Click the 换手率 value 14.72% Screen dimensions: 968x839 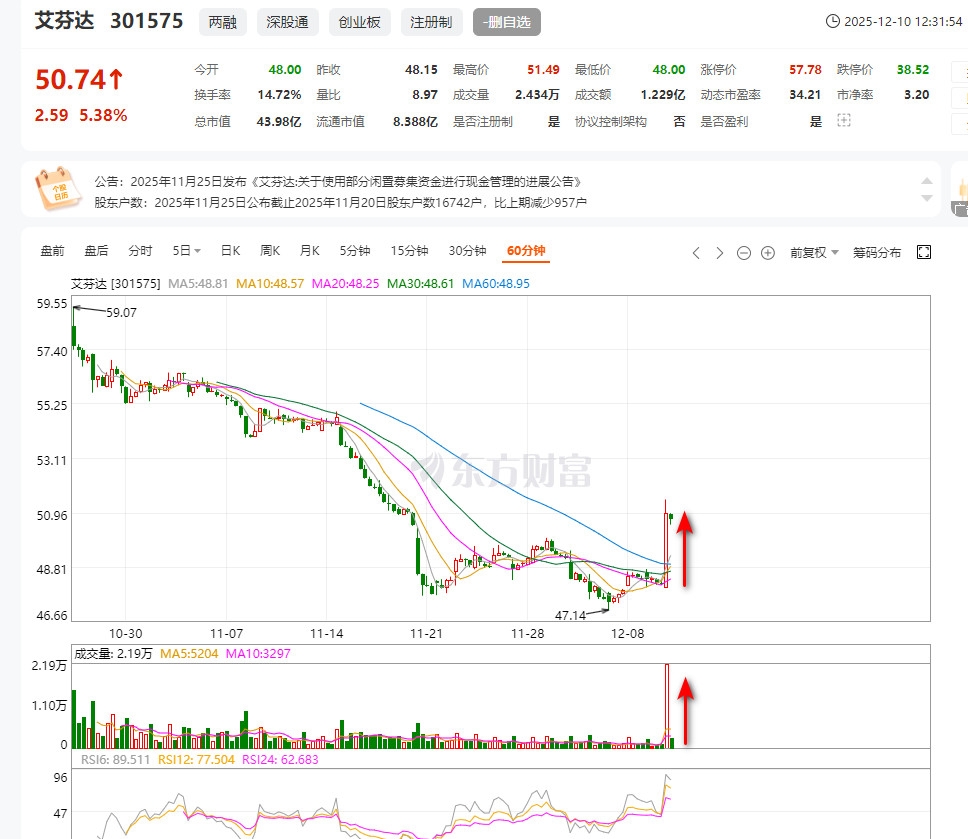tap(279, 95)
